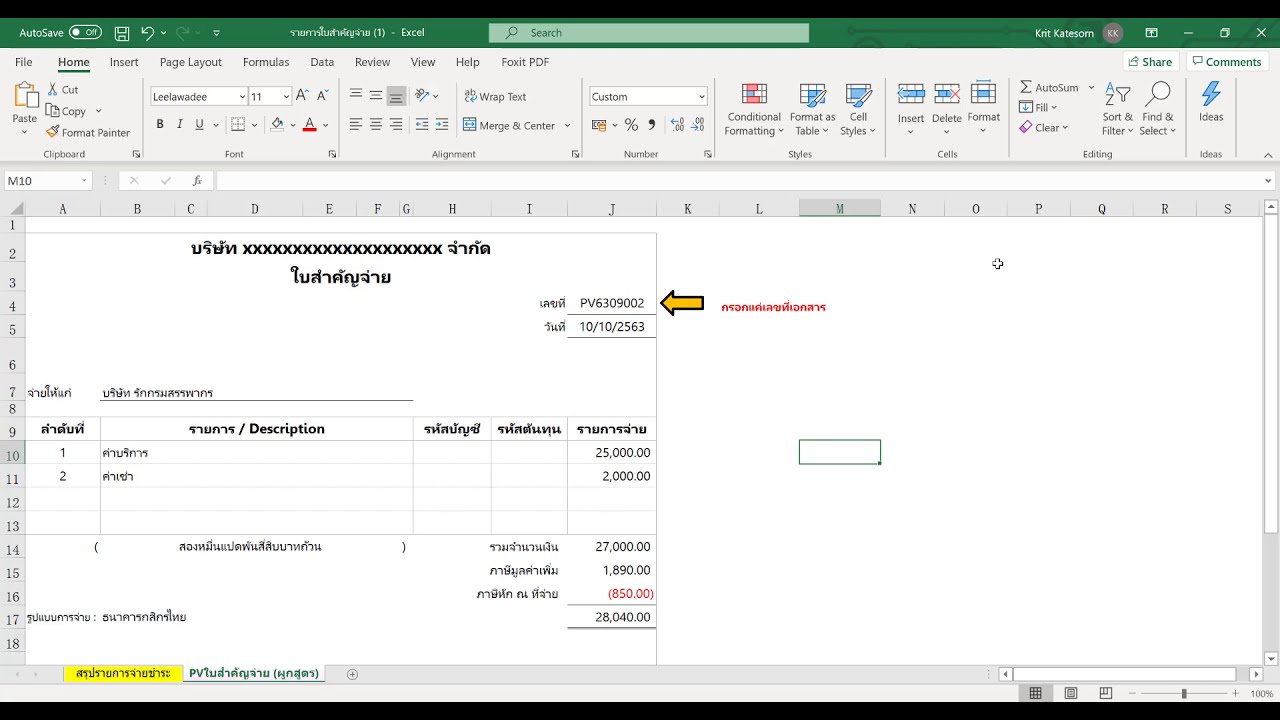Click Comma Style icon

point(652,125)
